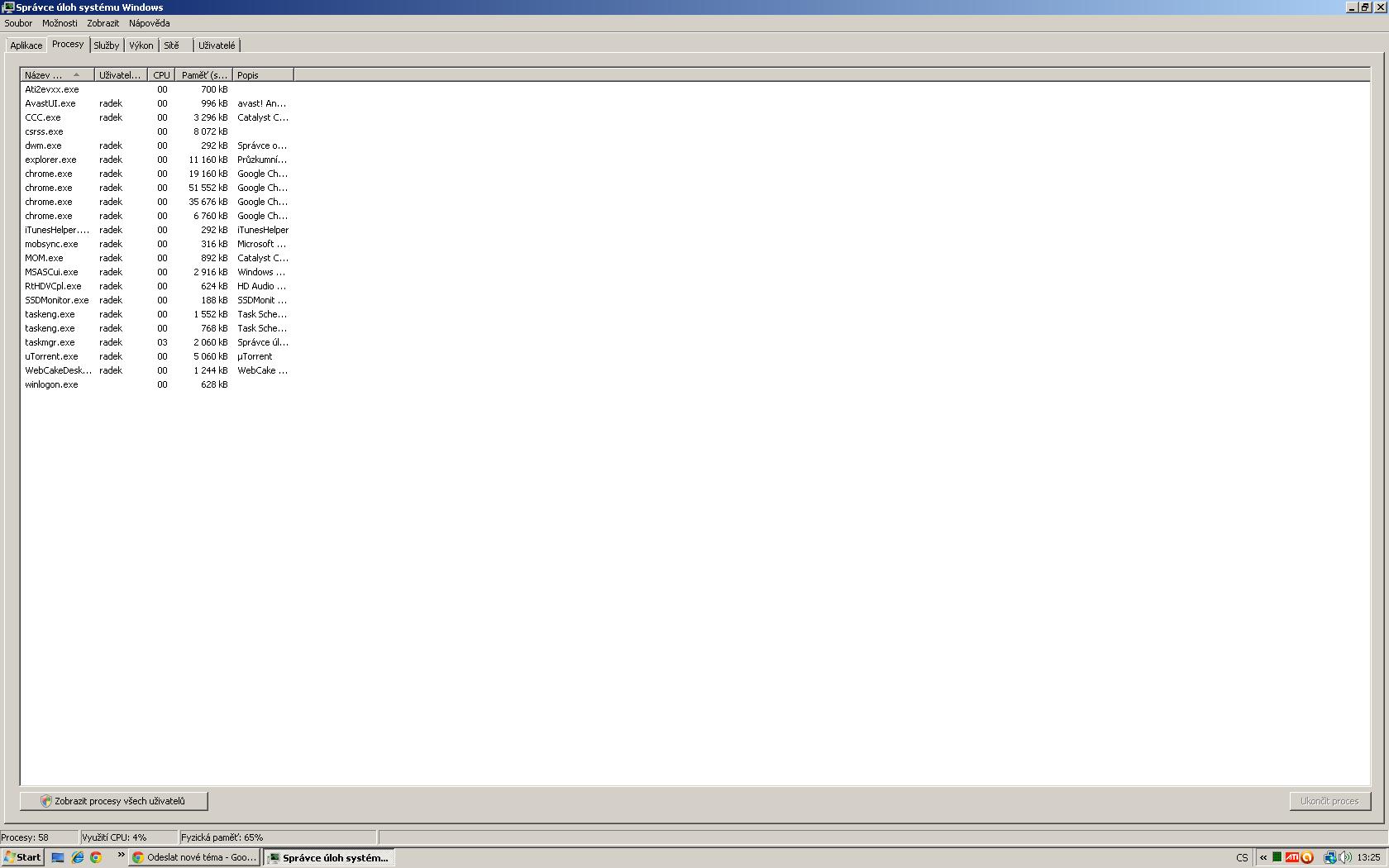The height and width of the screenshot is (868, 1389).
Task: Click the Task Manager title bar icon
Action: [x=8, y=7]
